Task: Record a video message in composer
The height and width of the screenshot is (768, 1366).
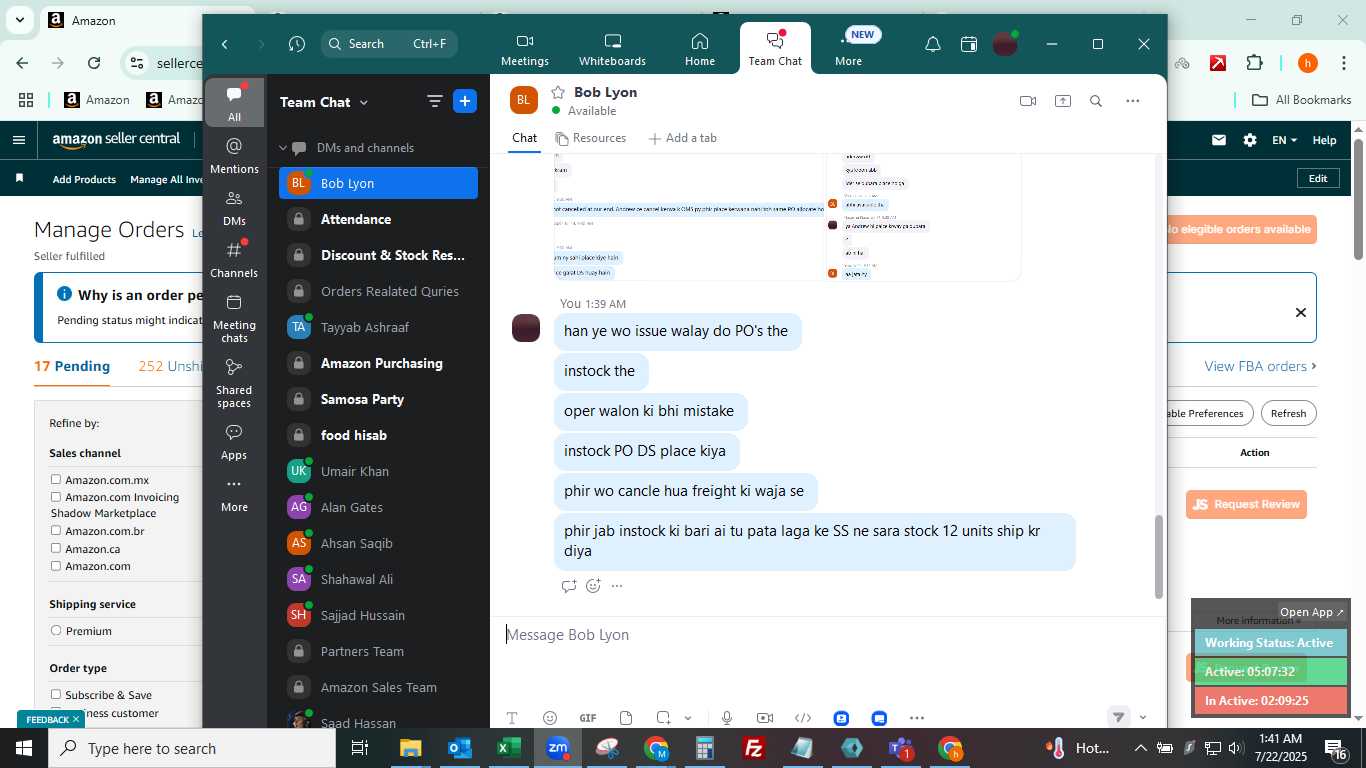Action: tap(765, 718)
